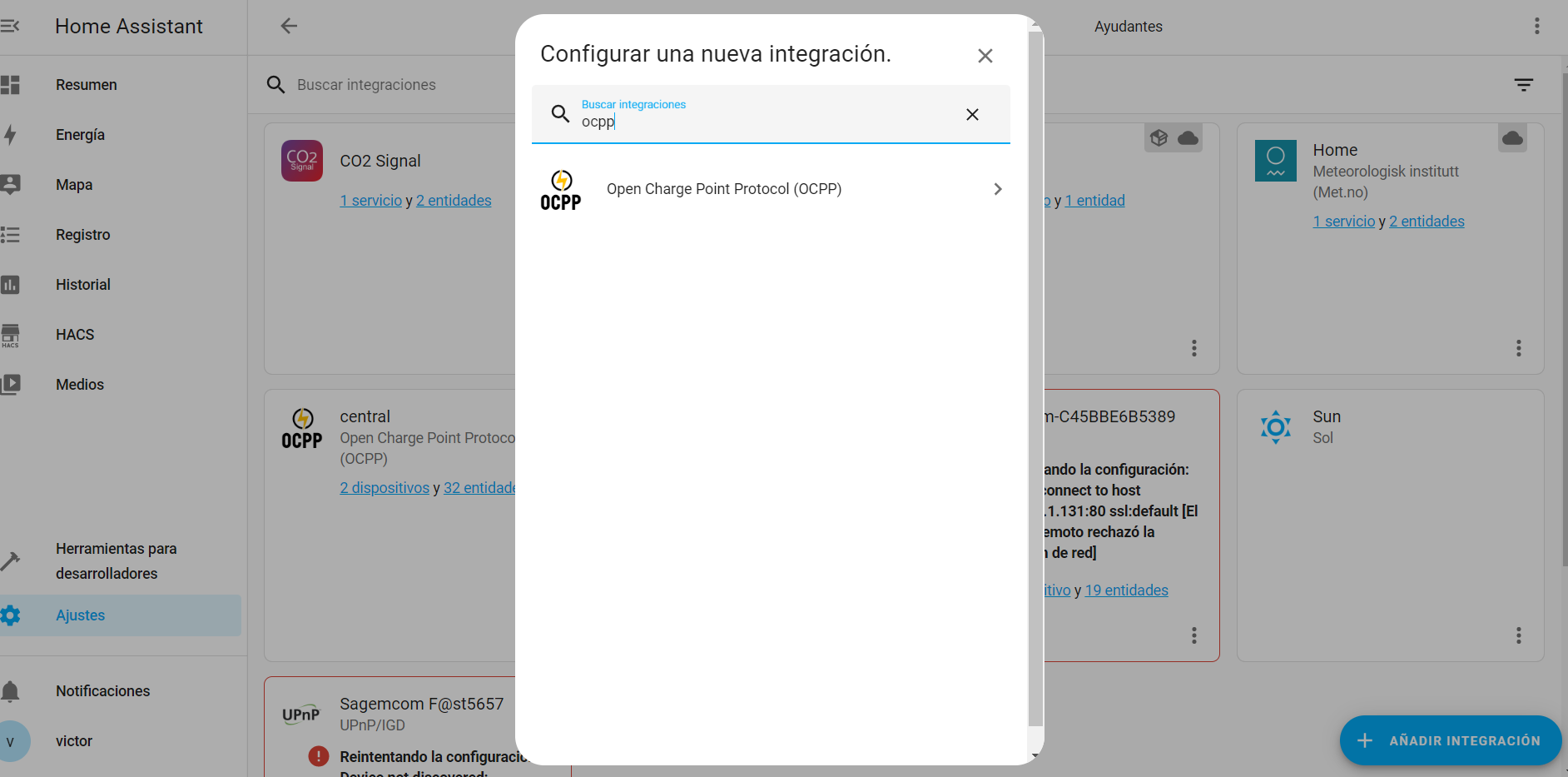Image resolution: width=1568 pixels, height=777 pixels.
Task: Open Sun card three-dot menu
Action: click(1519, 636)
